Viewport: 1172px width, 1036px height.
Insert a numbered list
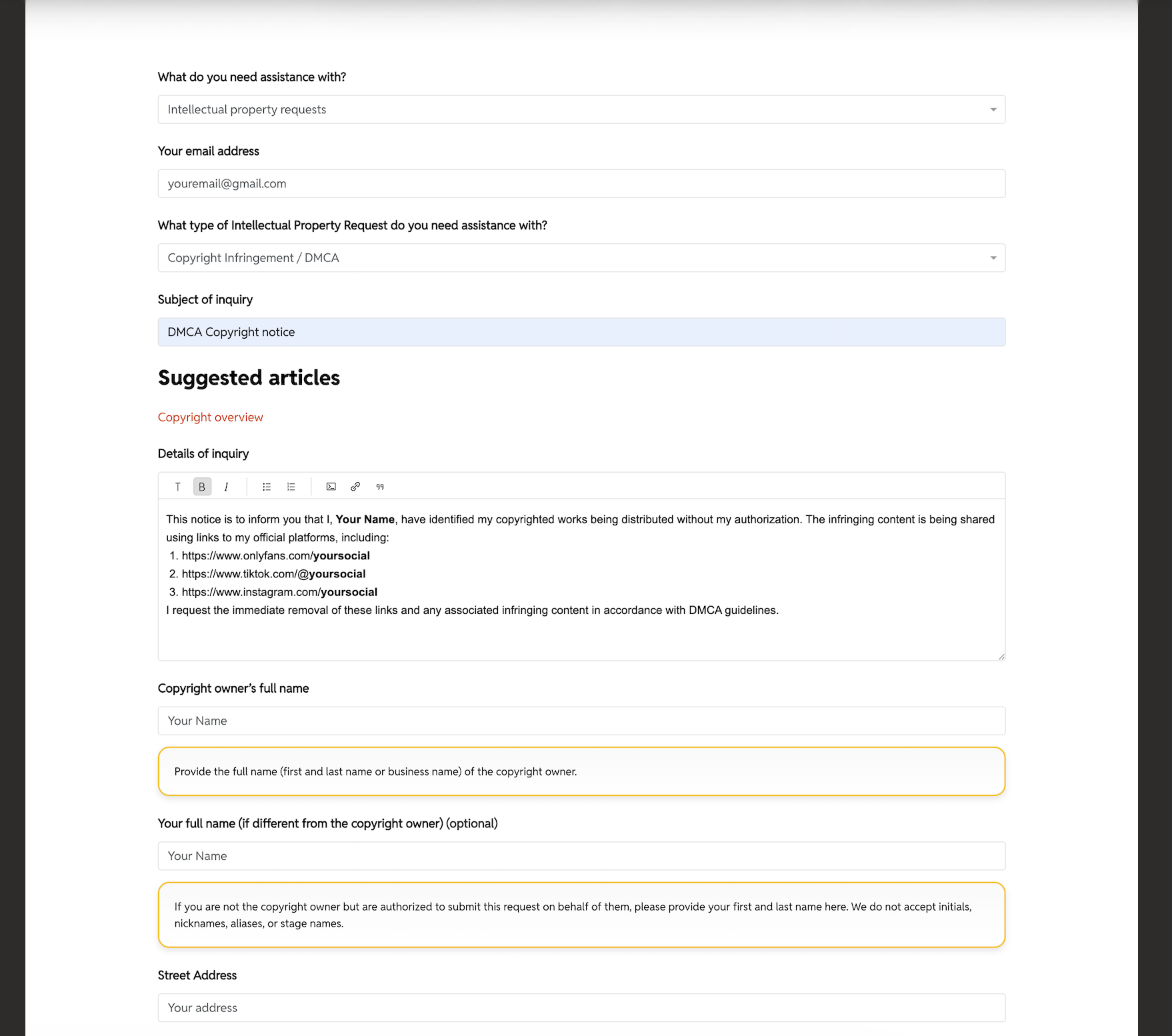291,487
